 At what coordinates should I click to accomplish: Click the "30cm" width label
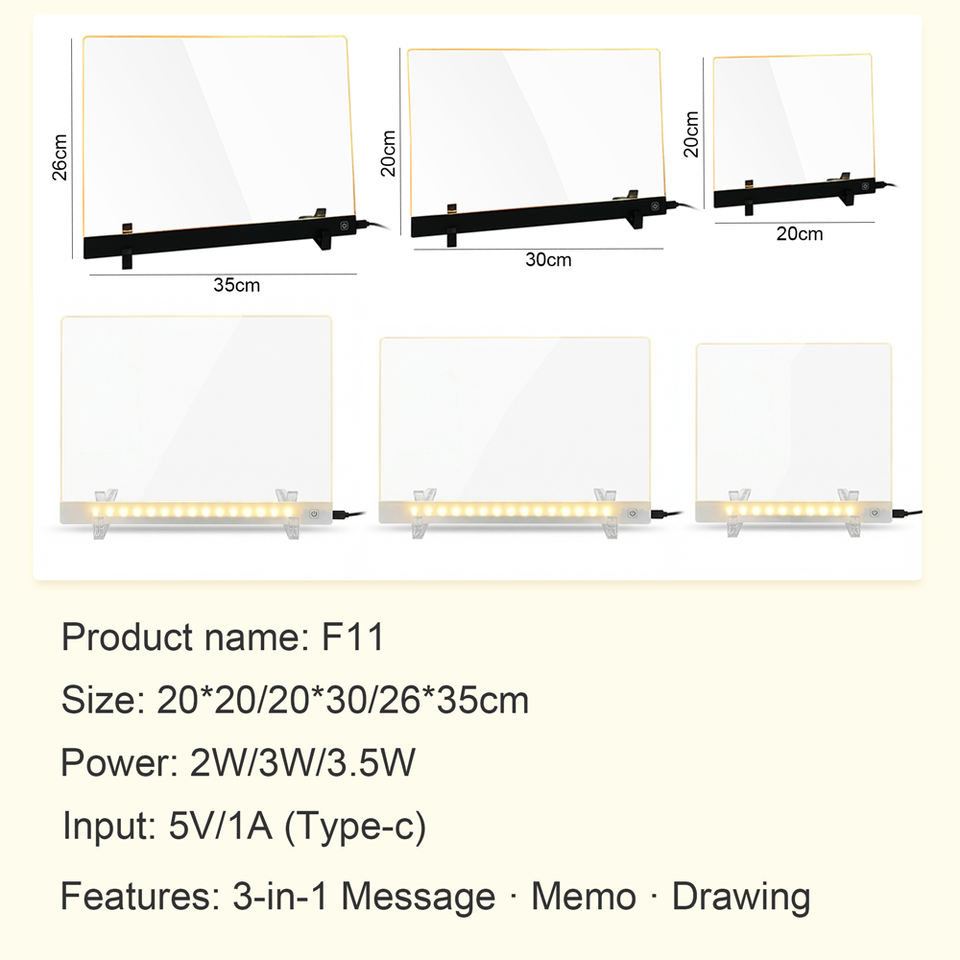(549, 259)
